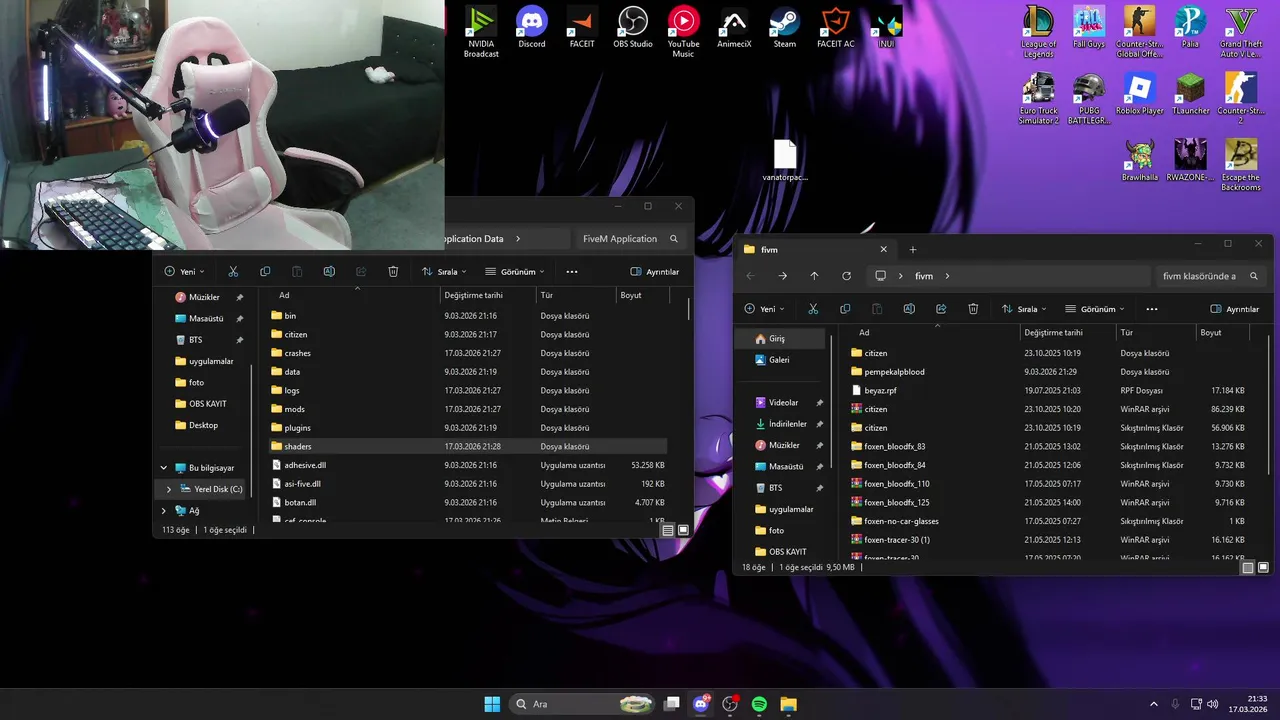This screenshot has width=1280, height=720.
Task: Select the Brawlhalla desktop icon
Action: coord(1140,161)
